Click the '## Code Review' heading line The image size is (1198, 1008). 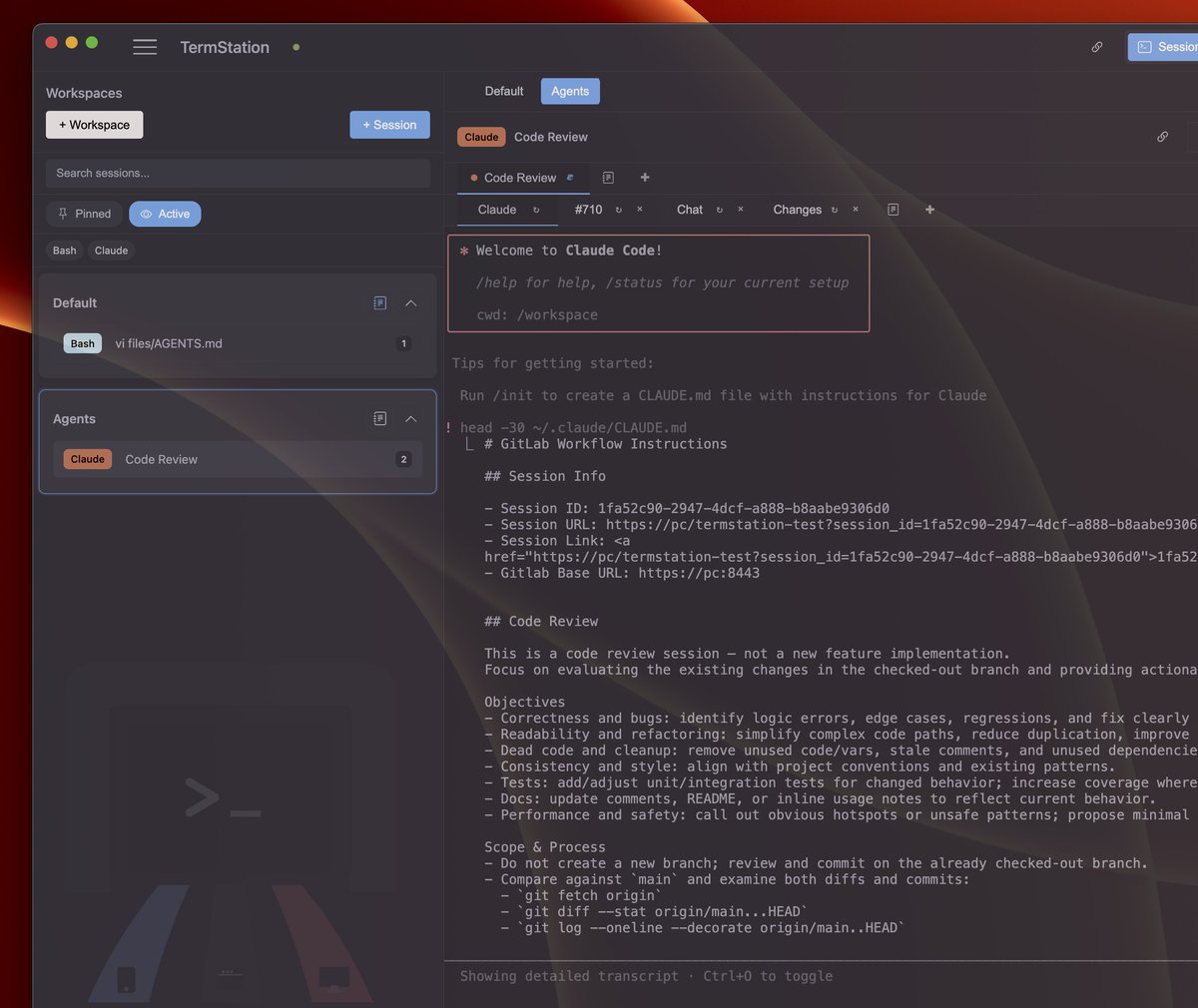click(541, 621)
